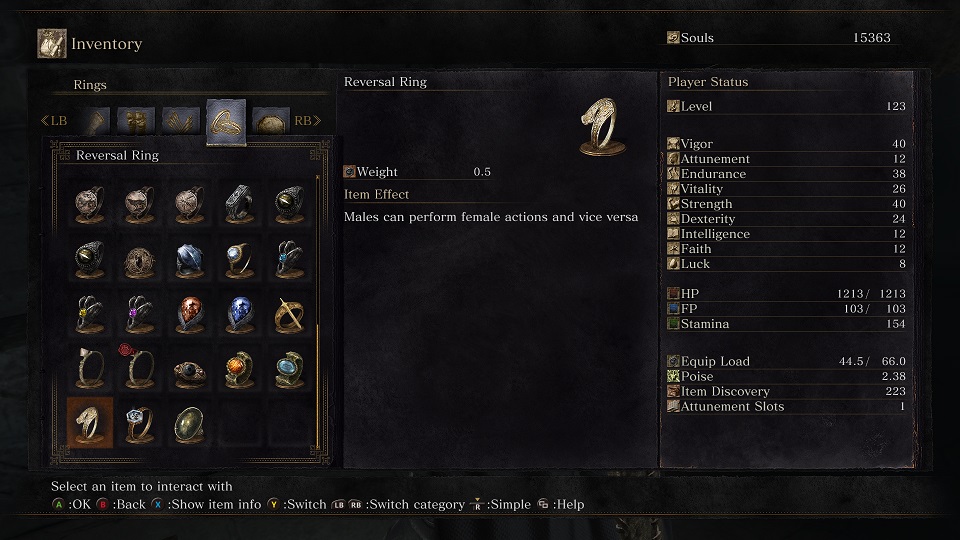Select the crossed golden band ring
The height and width of the screenshot is (540, 960).
click(290, 314)
